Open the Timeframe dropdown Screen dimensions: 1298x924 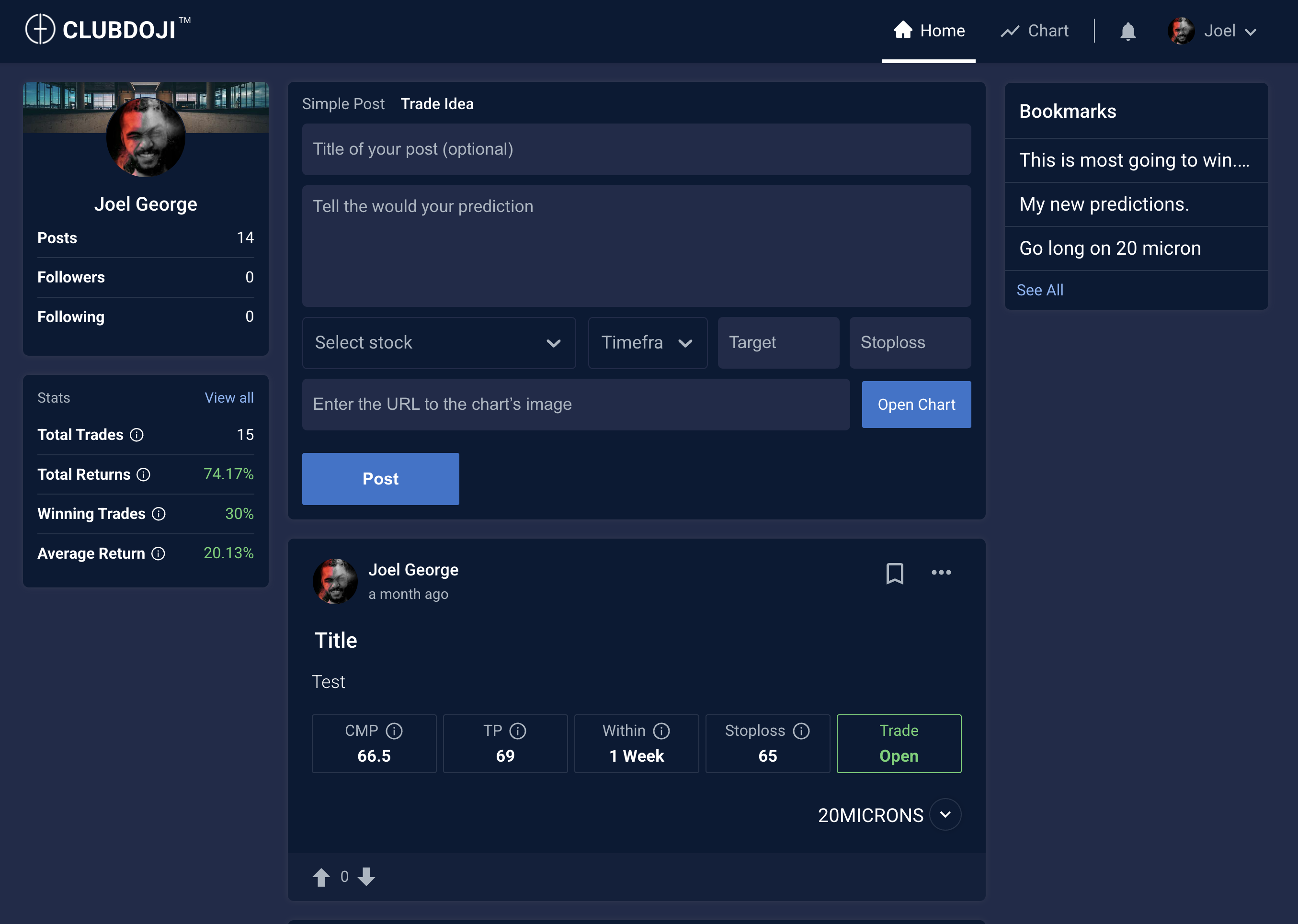(647, 342)
